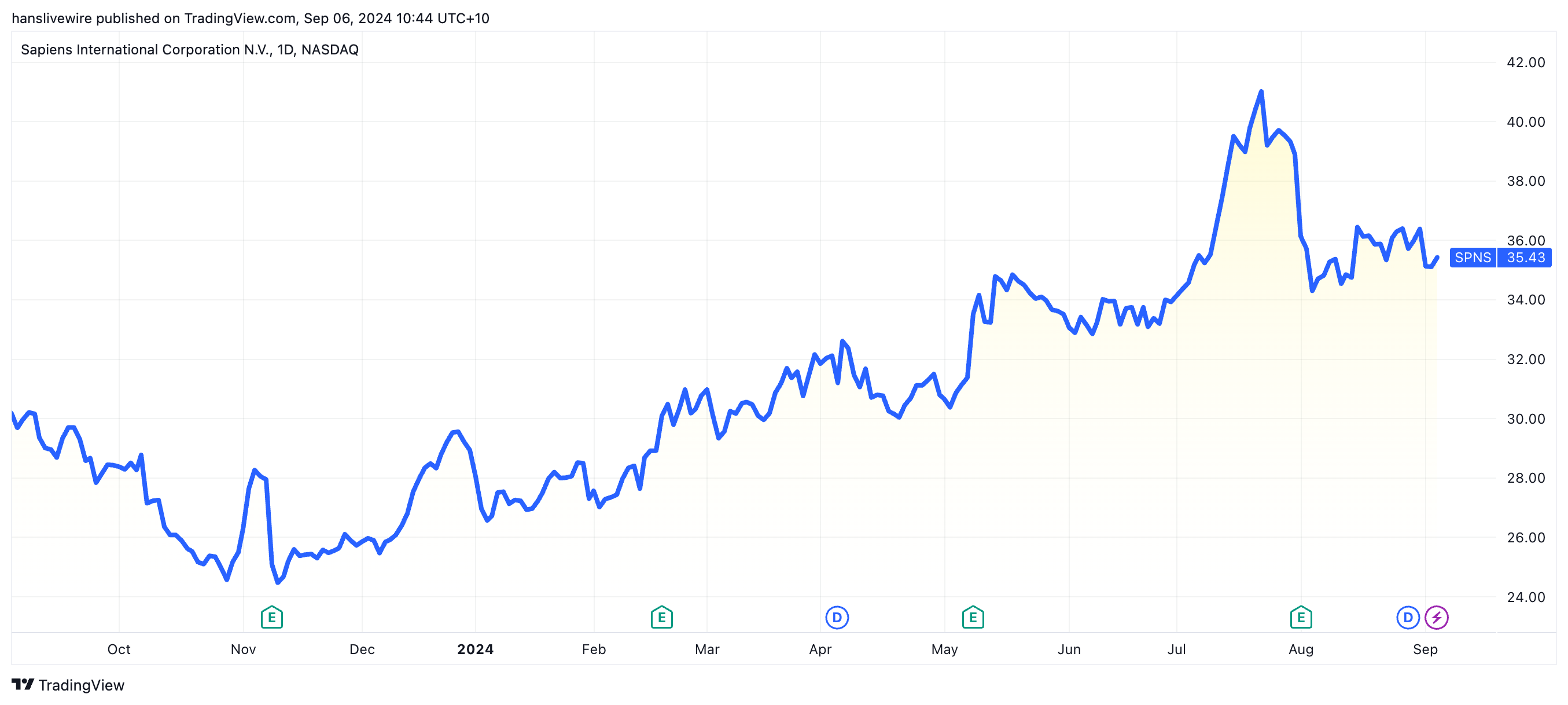Click the 30.00 price scale label
Image resolution: width=1568 pixels, height=705 pixels.
[1525, 419]
